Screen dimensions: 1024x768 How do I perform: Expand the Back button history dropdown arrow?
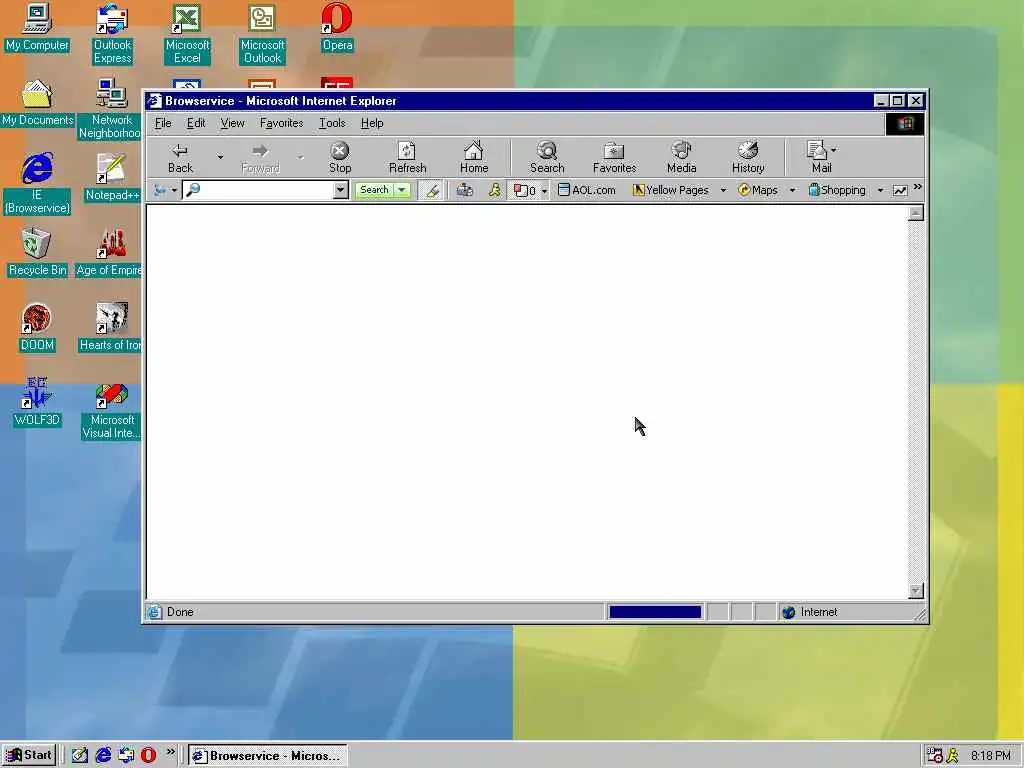(x=220, y=157)
